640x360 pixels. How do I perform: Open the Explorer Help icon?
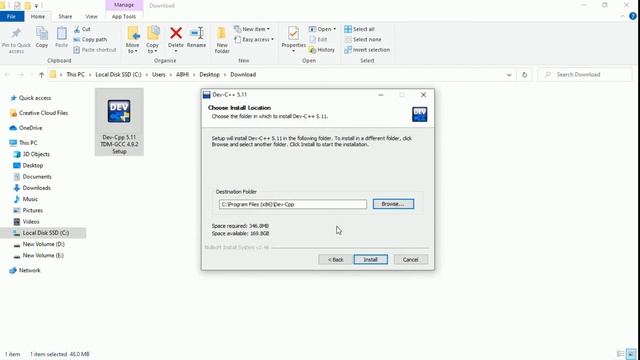633,16
